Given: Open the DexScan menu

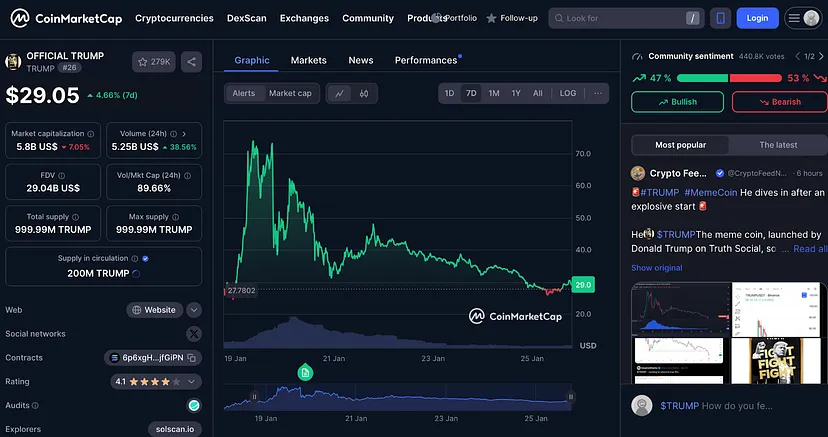Looking at the screenshot, I should pyautogui.click(x=247, y=18).
